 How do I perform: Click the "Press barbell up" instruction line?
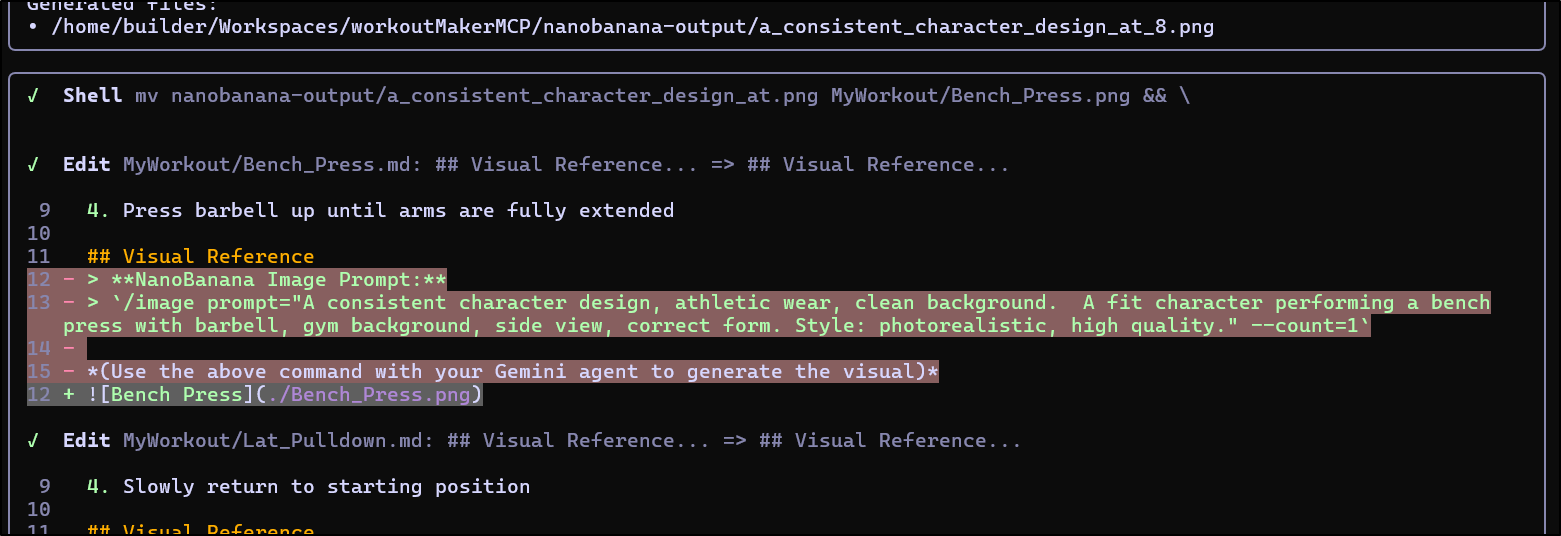pos(398,211)
